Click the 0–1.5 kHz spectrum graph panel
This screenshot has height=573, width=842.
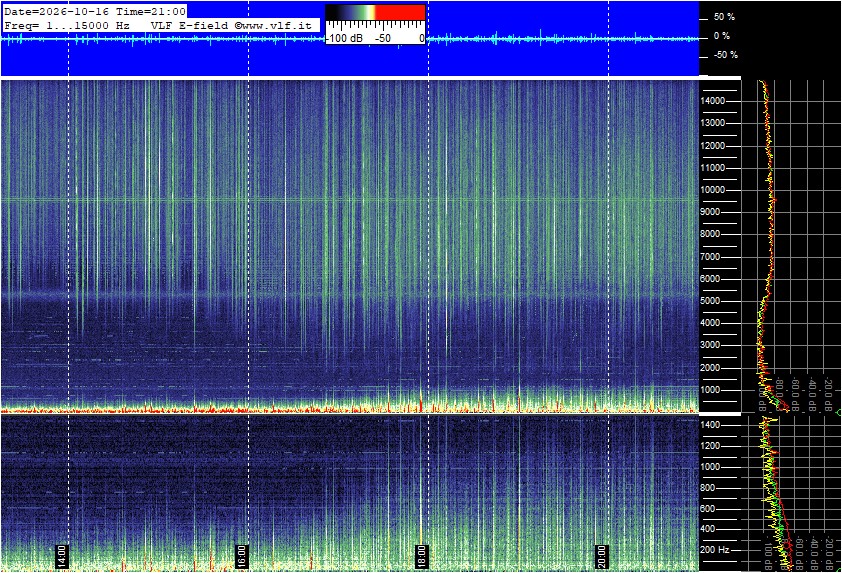[791, 493]
